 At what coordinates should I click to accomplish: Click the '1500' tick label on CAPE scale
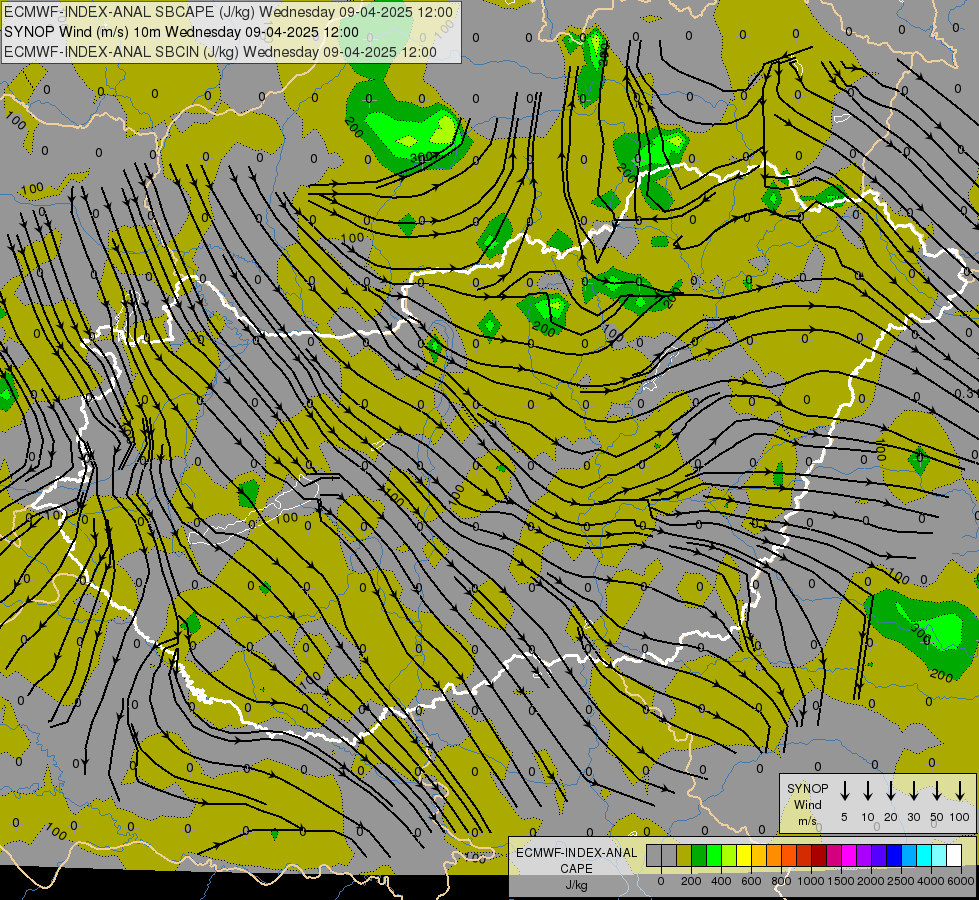[x=841, y=881]
